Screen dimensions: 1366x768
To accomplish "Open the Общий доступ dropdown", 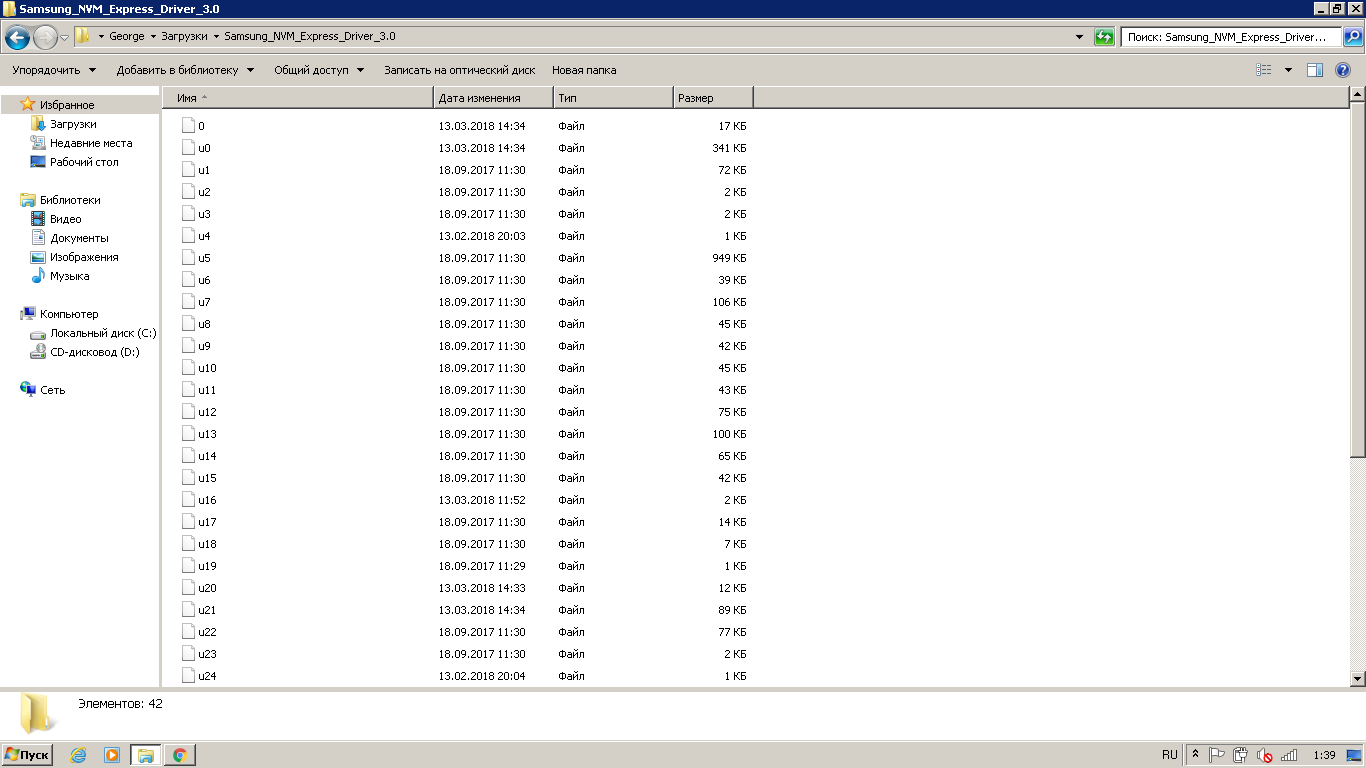I will click(319, 70).
